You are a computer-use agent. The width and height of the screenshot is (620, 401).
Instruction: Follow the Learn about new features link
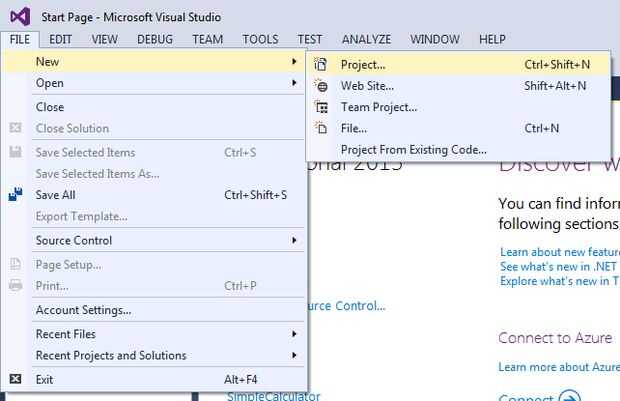point(558,252)
